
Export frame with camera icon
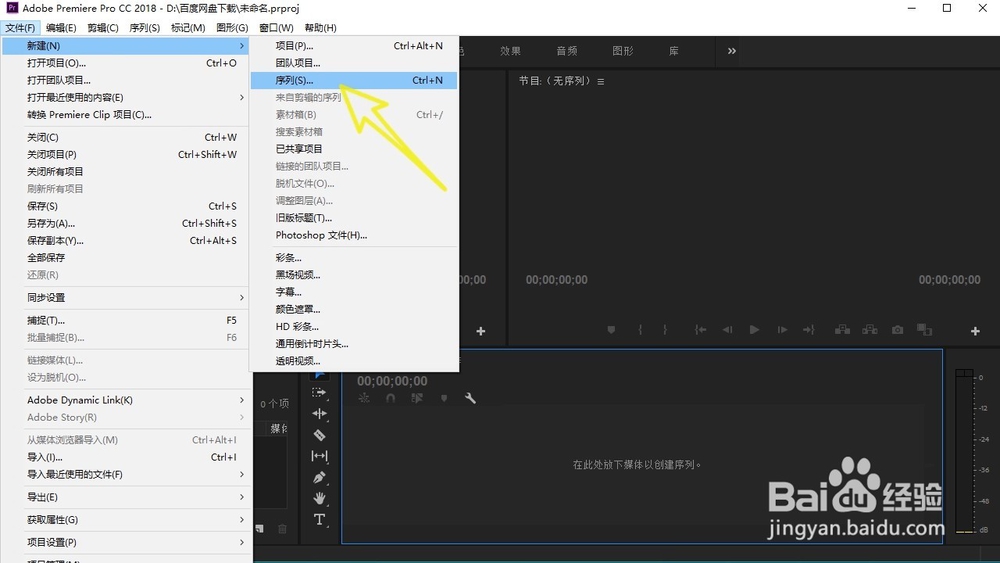pyautogui.click(x=897, y=330)
